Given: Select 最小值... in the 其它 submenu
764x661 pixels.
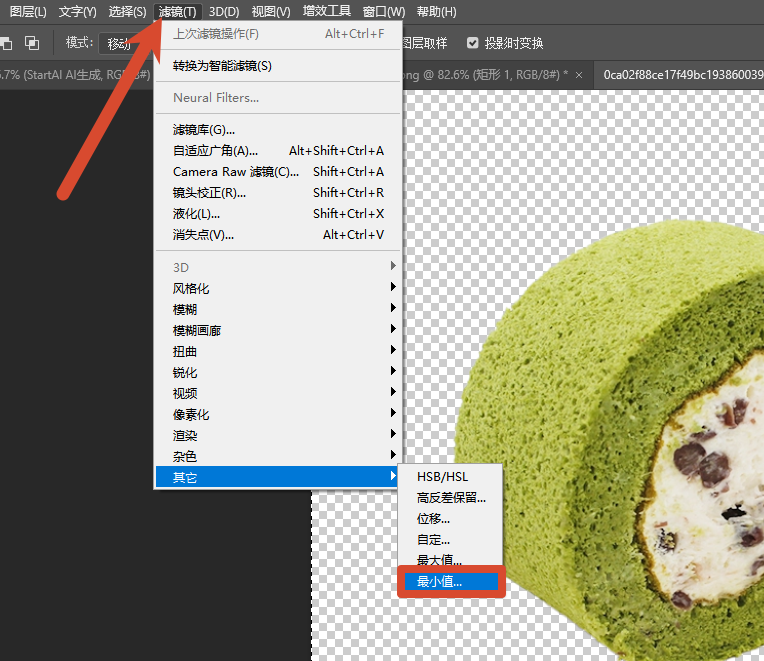Looking at the screenshot, I should [x=451, y=582].
